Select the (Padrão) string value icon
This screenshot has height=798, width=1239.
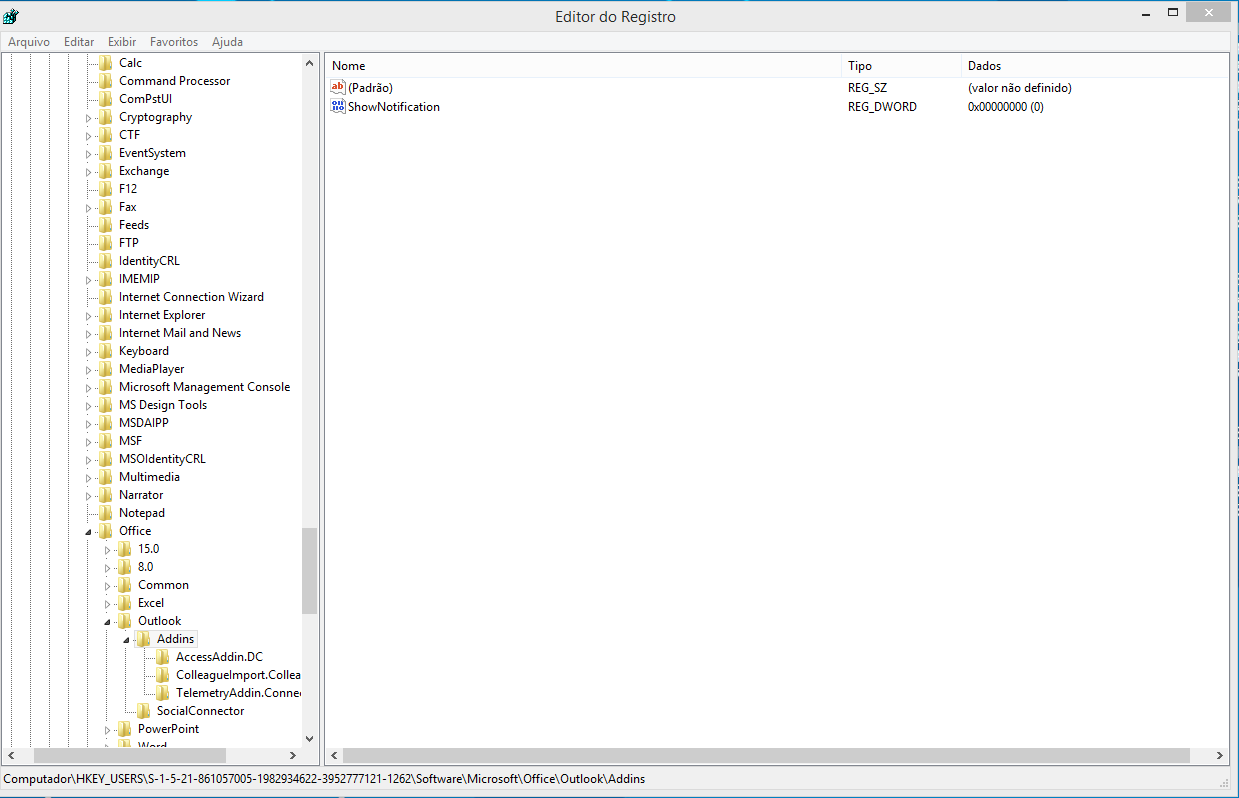point(338,88)
